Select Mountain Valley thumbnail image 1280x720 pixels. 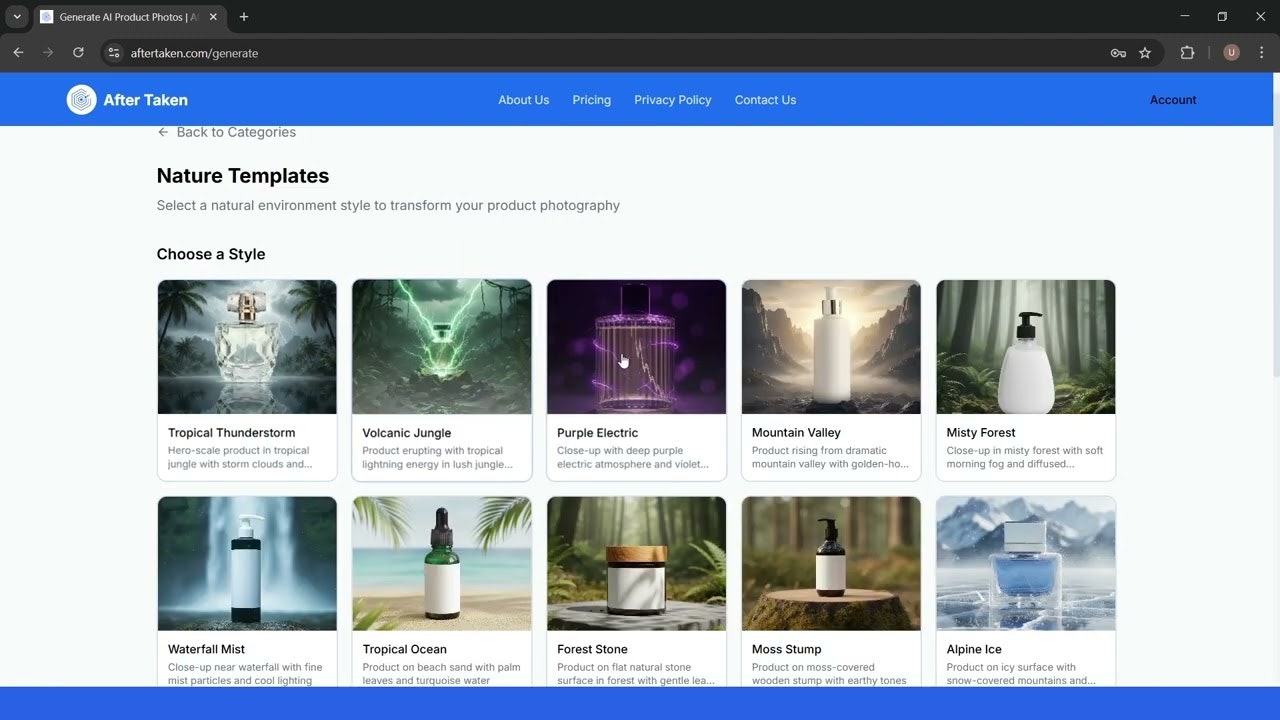pos(831,347)
